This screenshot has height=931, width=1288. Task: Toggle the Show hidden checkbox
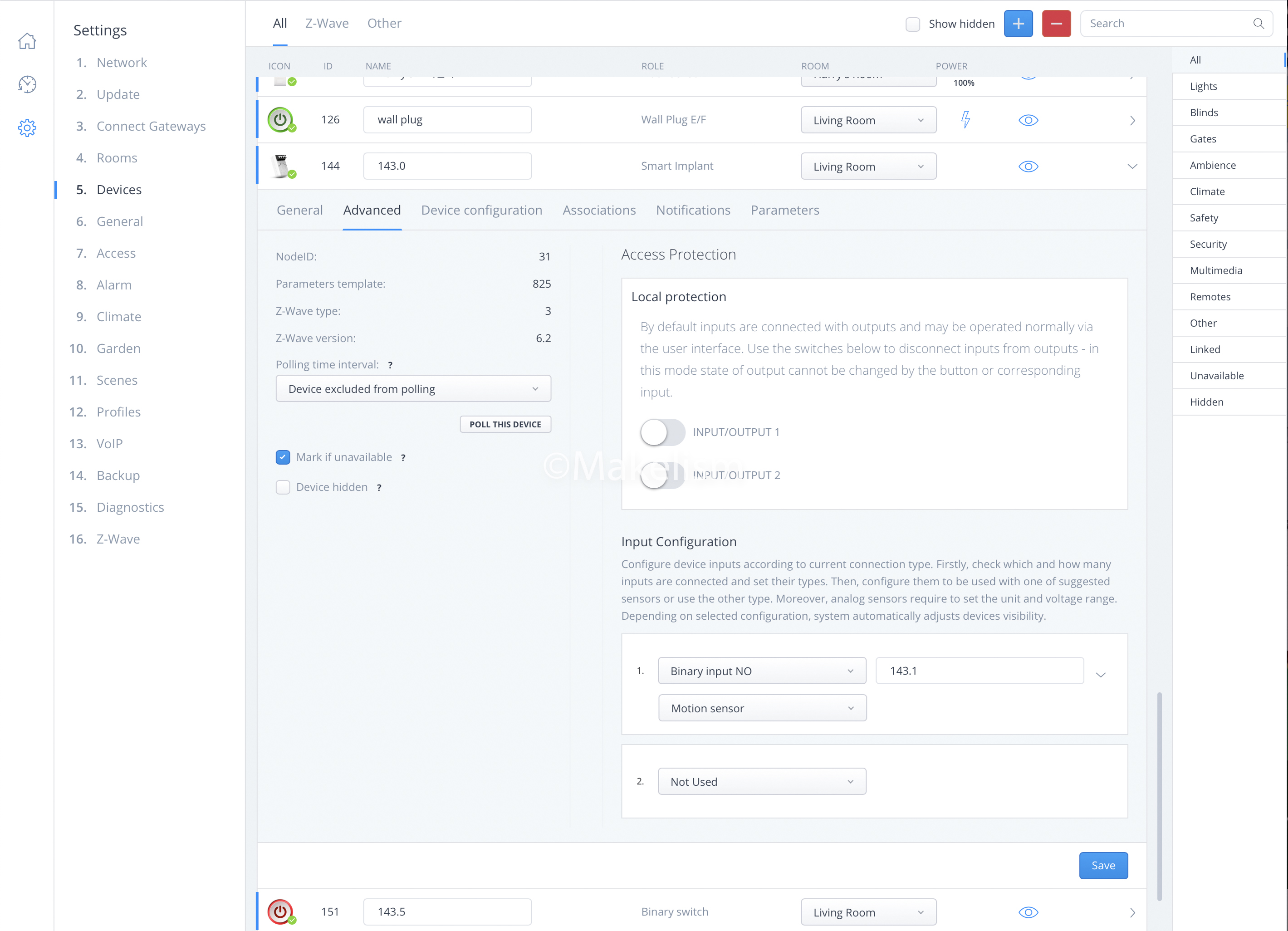tap(913, 24)
